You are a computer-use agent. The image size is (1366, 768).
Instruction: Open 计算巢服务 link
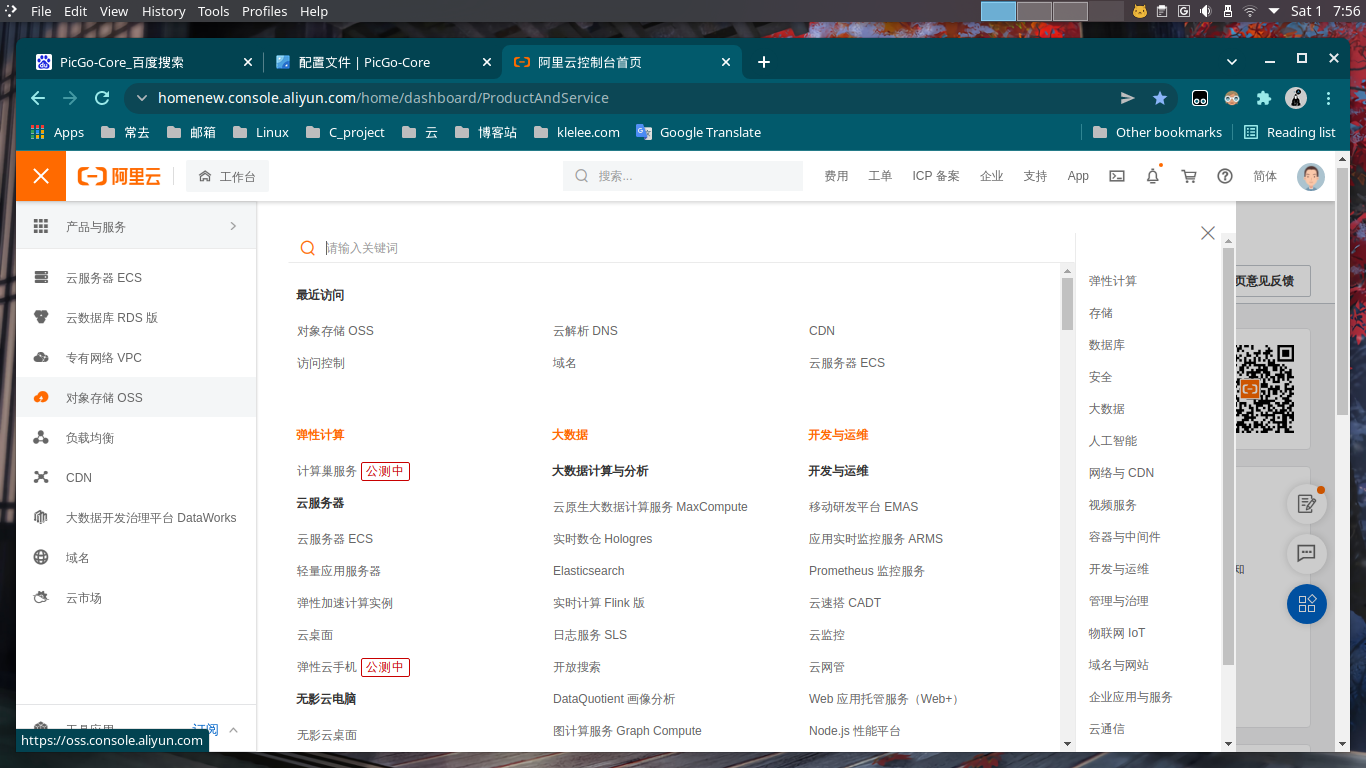click(327, 471)
